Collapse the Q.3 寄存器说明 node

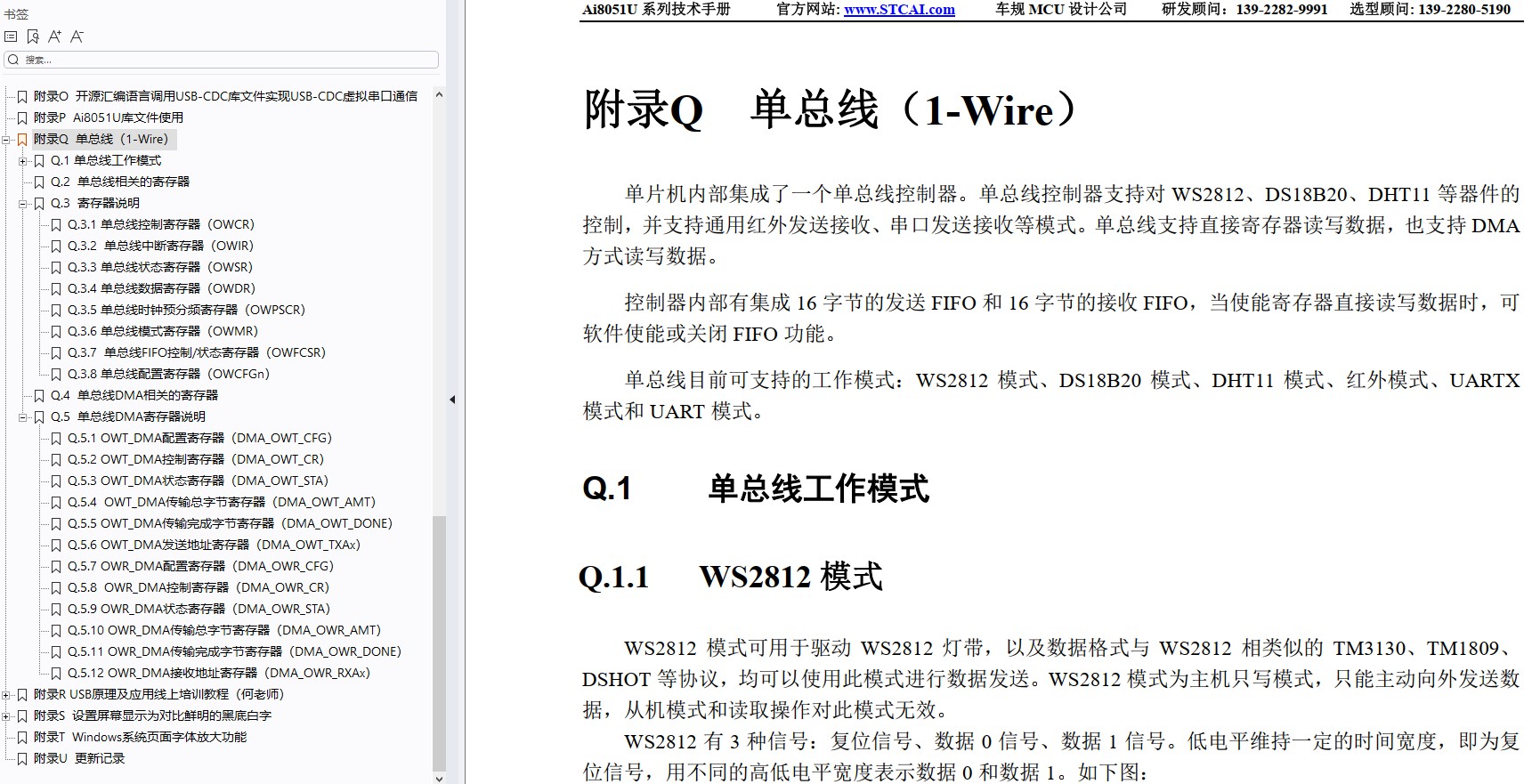(x=23, y=203)
